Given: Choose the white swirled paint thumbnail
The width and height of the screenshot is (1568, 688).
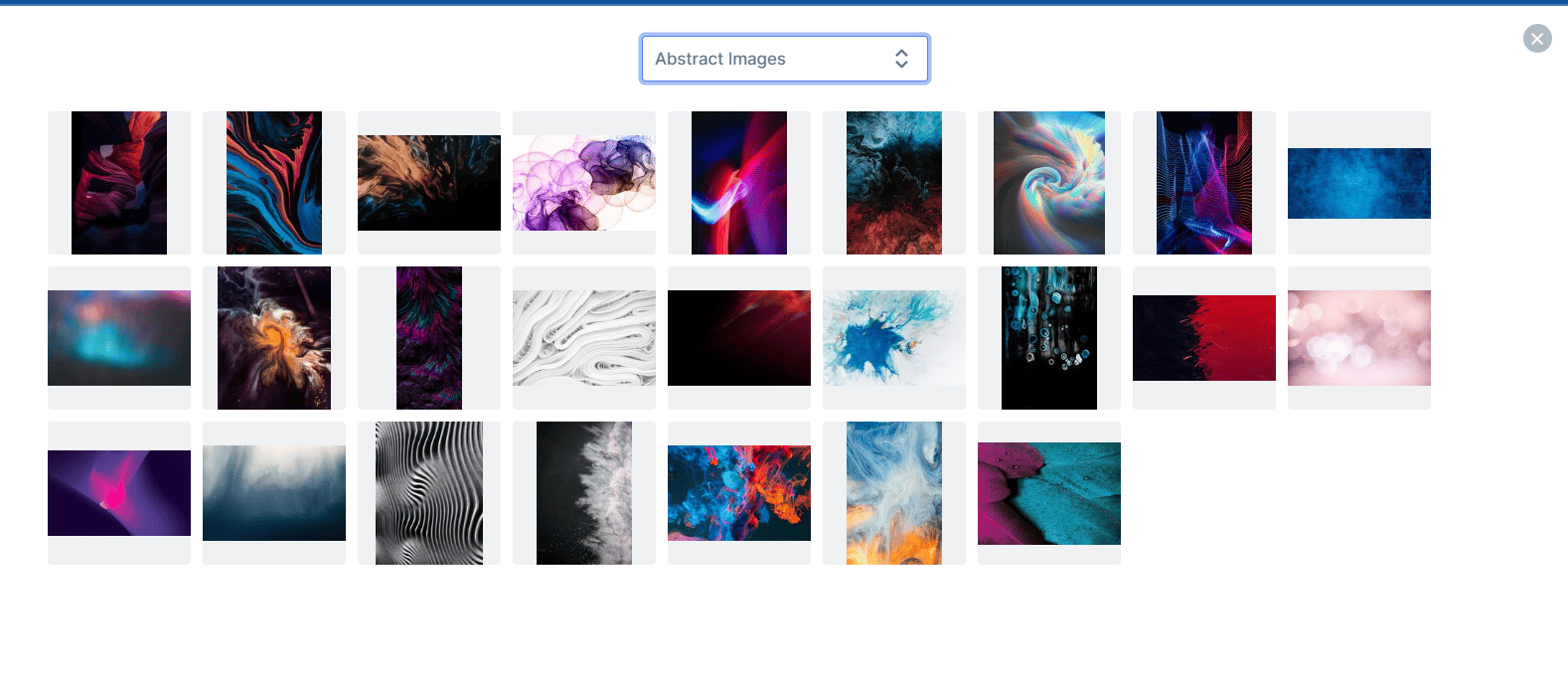Looking at the screenshot, I should point(584,338).
